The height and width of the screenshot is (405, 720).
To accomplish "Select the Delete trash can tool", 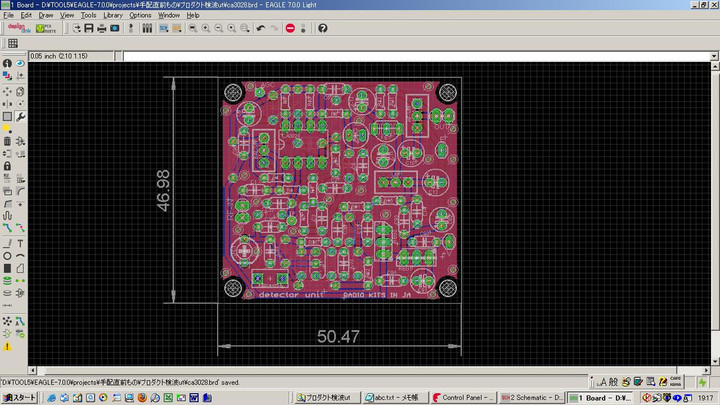I will coord(7,142).
